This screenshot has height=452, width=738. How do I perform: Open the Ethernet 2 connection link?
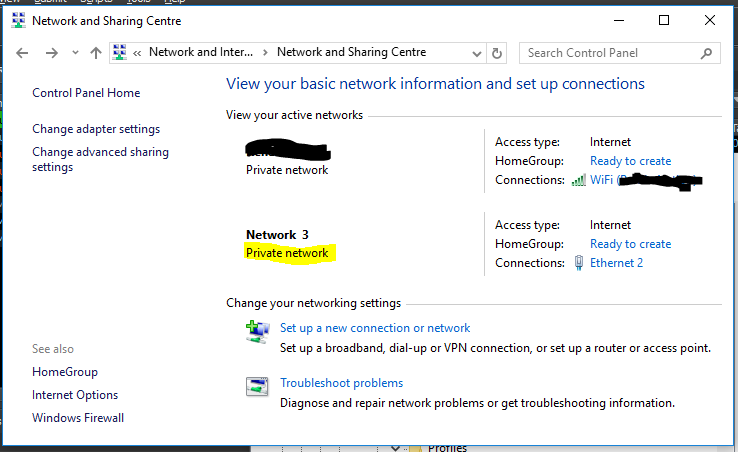[x=616, y=263]
